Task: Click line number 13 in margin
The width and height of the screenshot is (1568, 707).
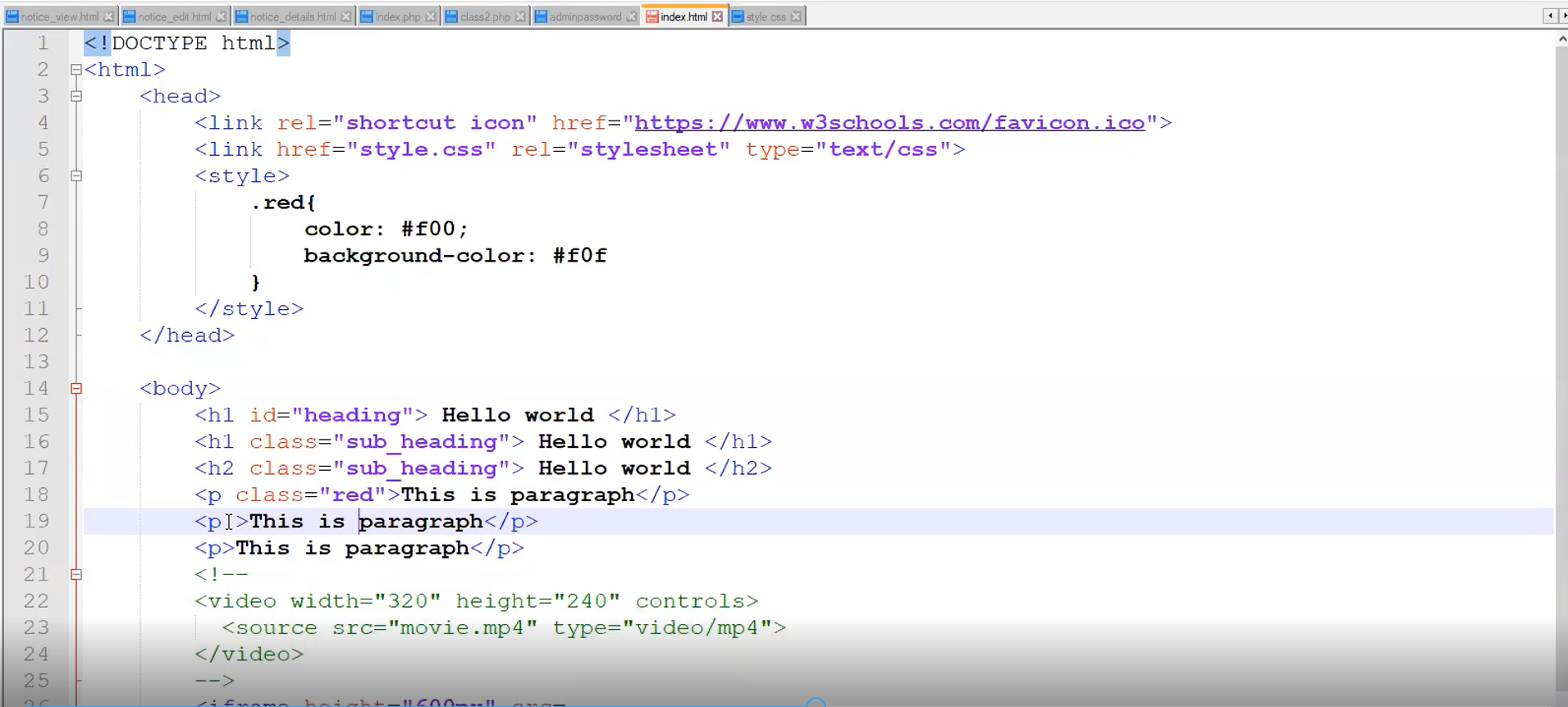Action: pyautogui.click(x=36, y=362)
